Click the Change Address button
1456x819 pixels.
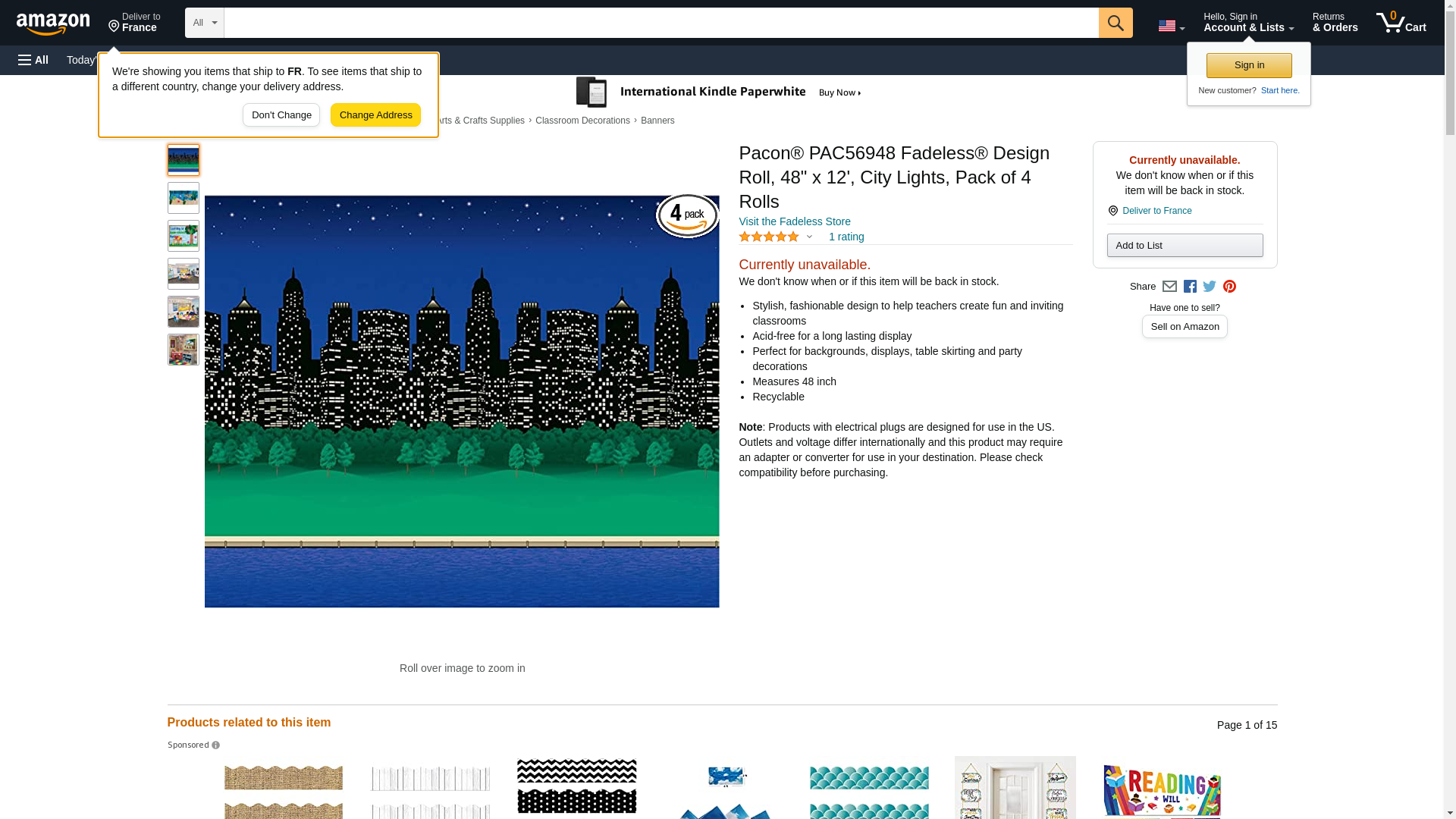[375, 115]
